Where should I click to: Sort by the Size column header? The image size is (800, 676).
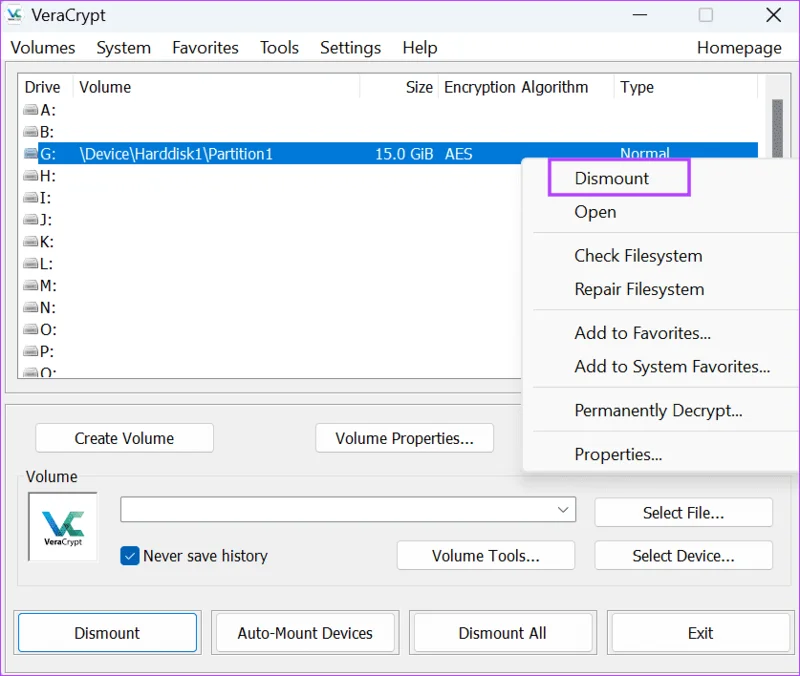(x=399, y=87)
